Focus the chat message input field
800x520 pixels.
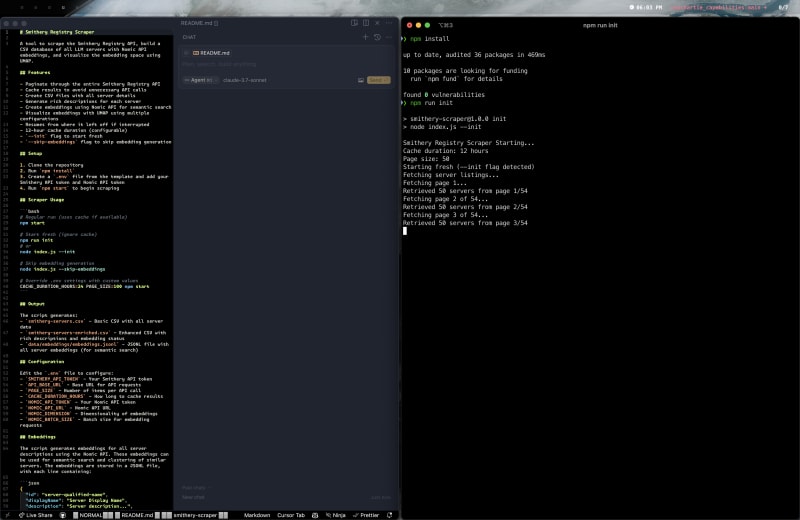286,64
